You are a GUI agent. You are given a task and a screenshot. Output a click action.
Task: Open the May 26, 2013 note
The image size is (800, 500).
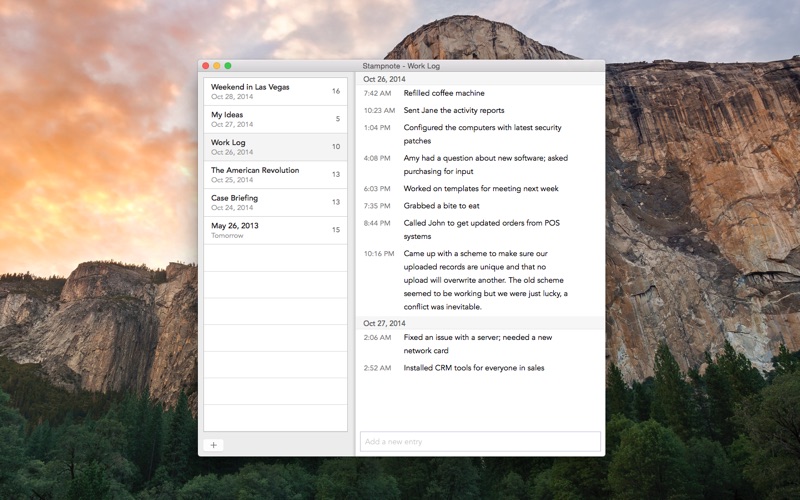pos(276,231)
